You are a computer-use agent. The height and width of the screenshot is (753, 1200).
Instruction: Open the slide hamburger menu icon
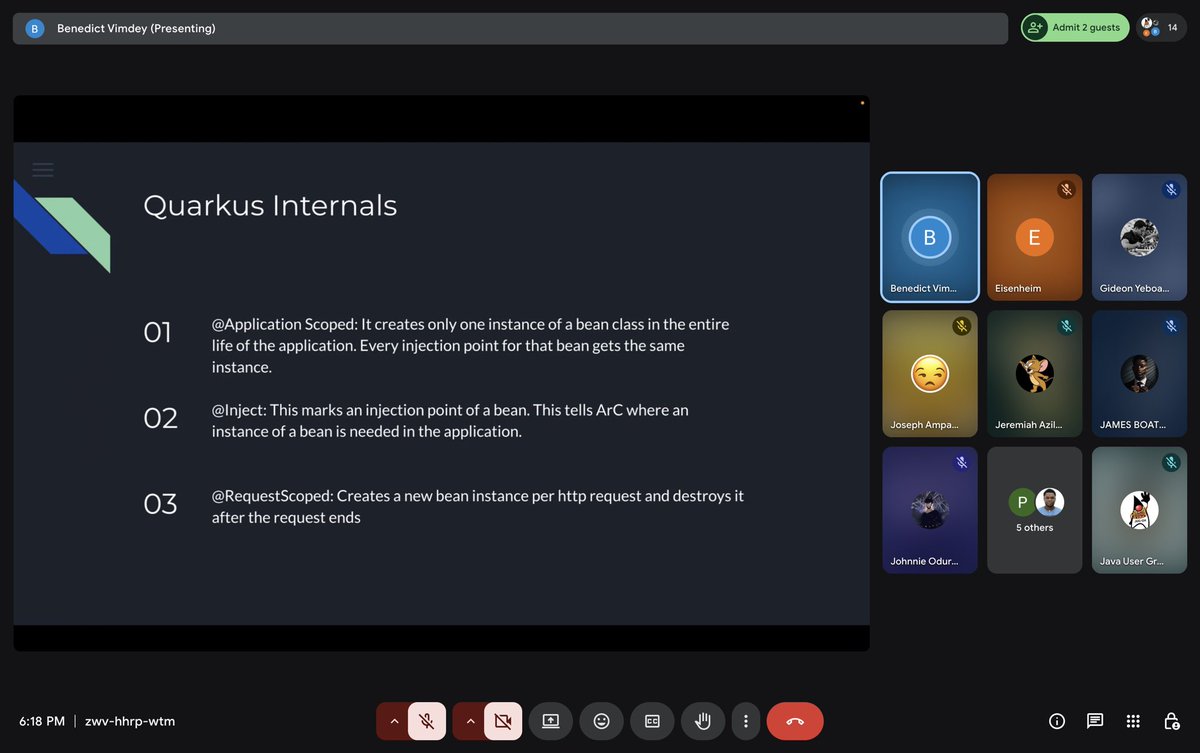click(x=43, y=170)
